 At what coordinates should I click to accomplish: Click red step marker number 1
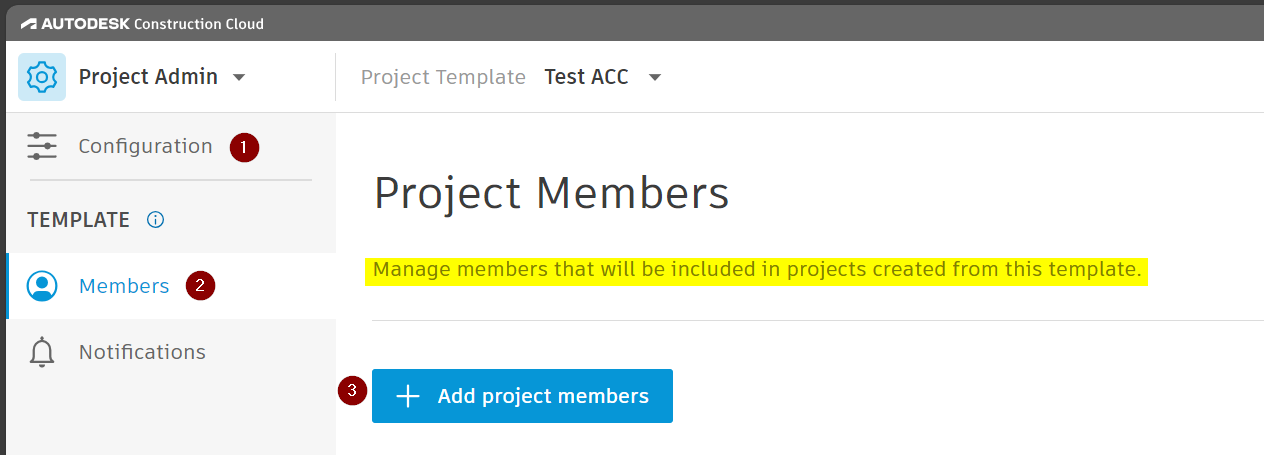pyautogui.click(x=244, y=147)
